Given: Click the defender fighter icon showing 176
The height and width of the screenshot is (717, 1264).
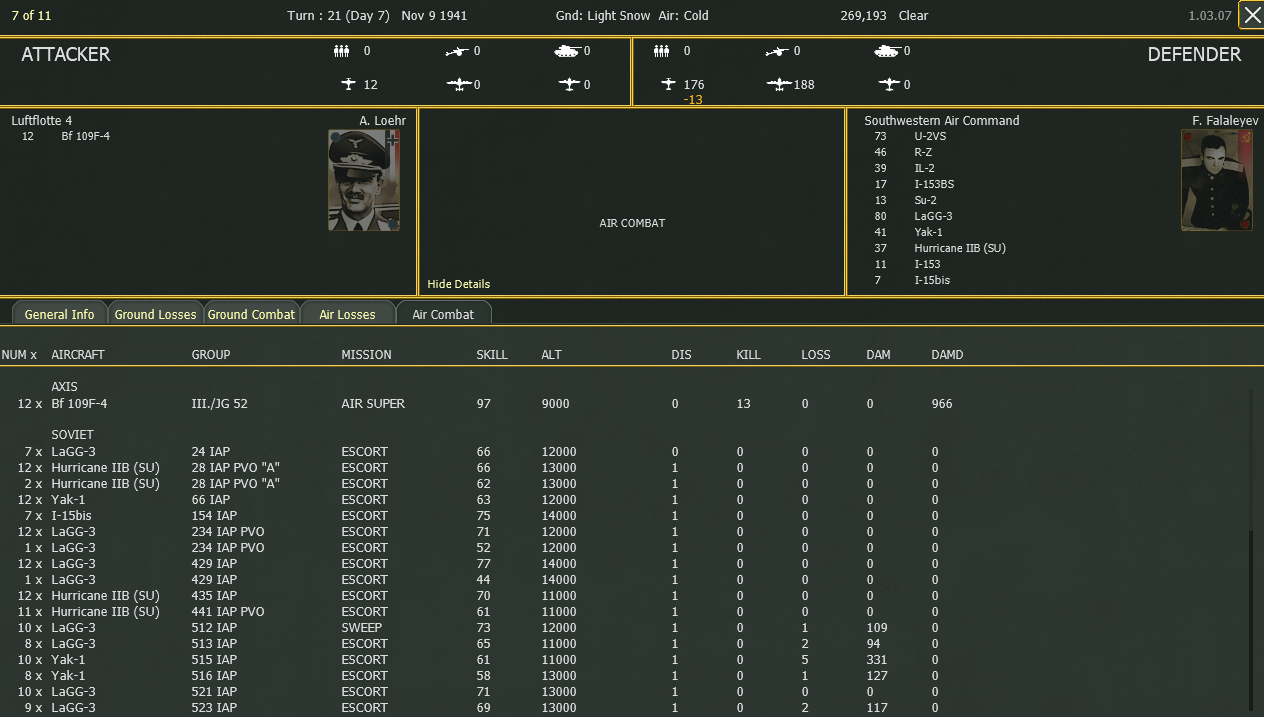Looking at the screenshot, I should click(668, 85).
